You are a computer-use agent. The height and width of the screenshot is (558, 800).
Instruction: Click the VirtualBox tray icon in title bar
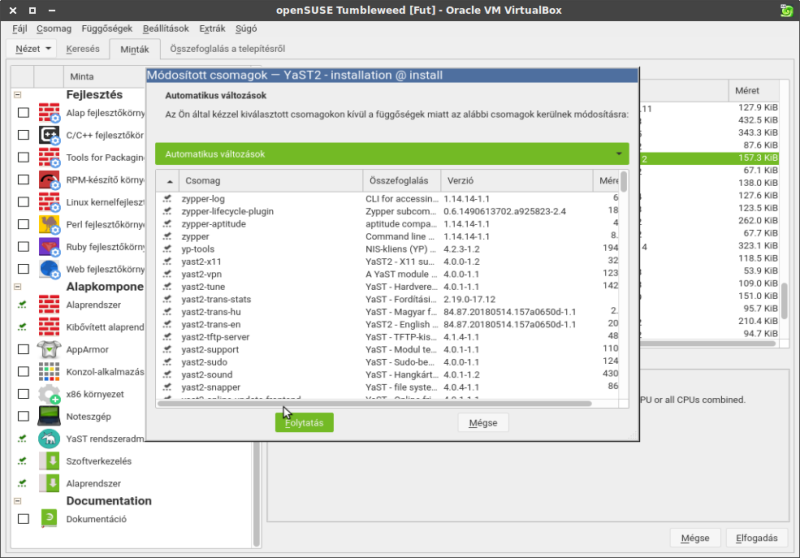click(786, 10)
